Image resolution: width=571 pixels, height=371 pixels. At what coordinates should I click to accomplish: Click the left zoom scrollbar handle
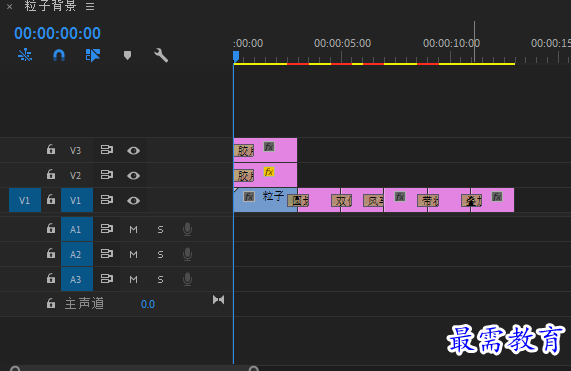15,368
